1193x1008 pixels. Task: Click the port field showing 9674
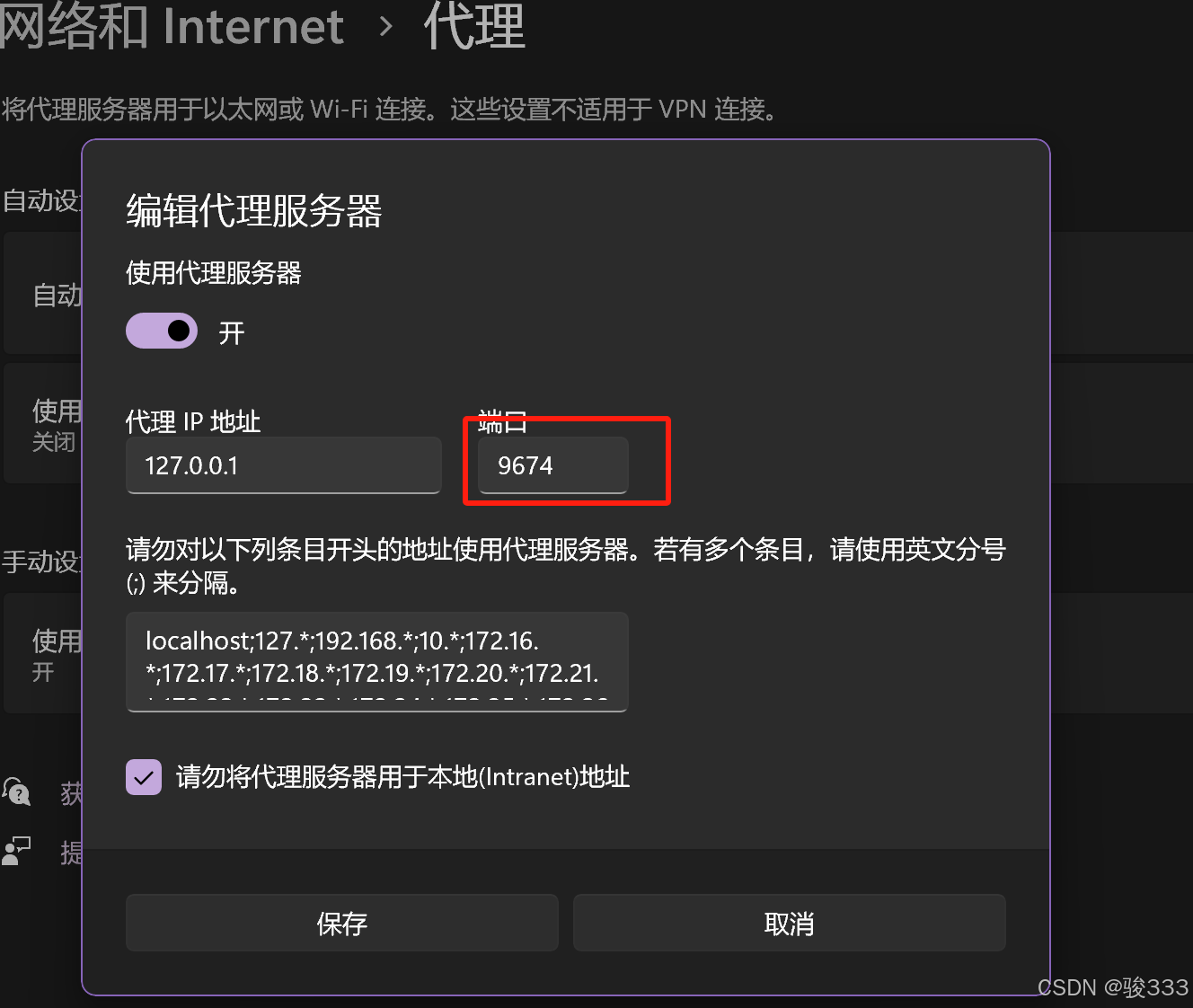coord(553,465)
